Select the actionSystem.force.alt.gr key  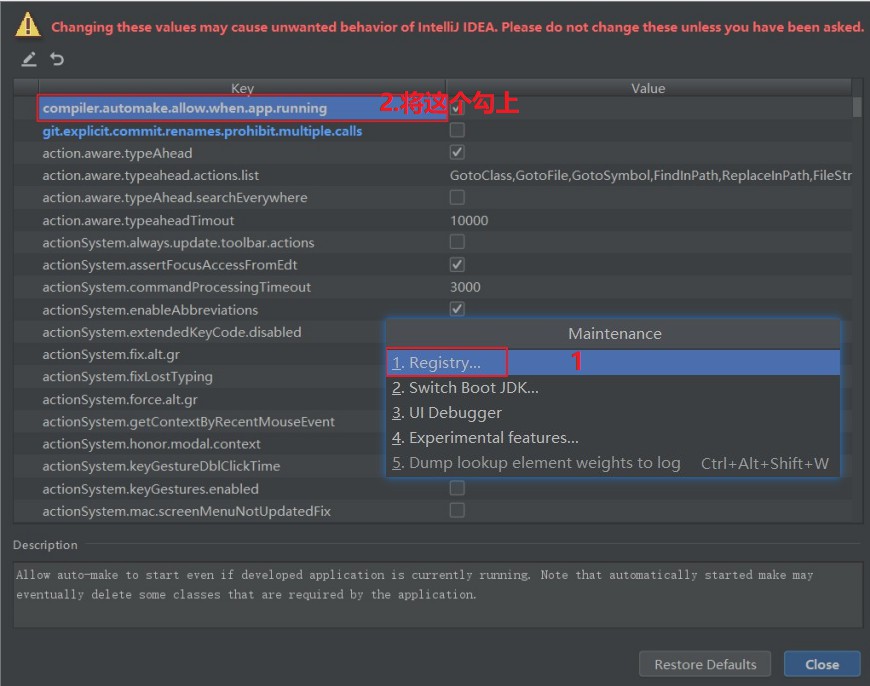(x=120, y=400)
